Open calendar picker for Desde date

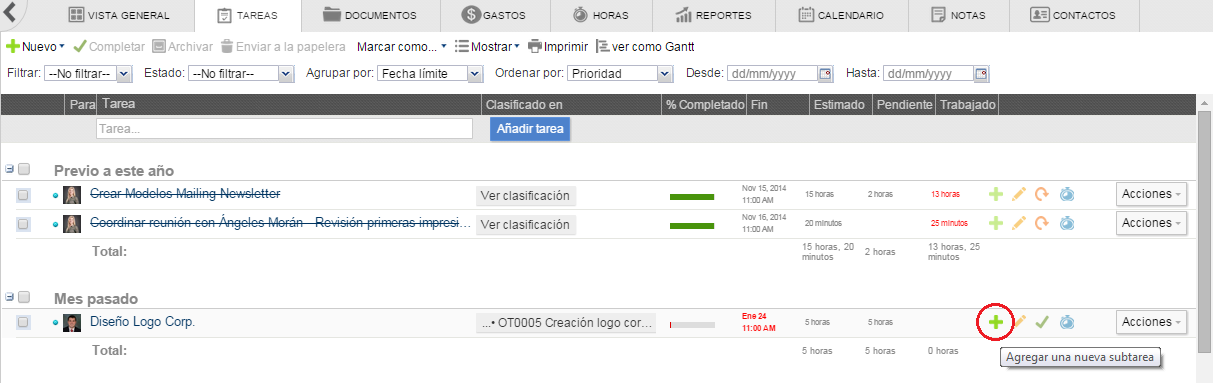[825, 73]
